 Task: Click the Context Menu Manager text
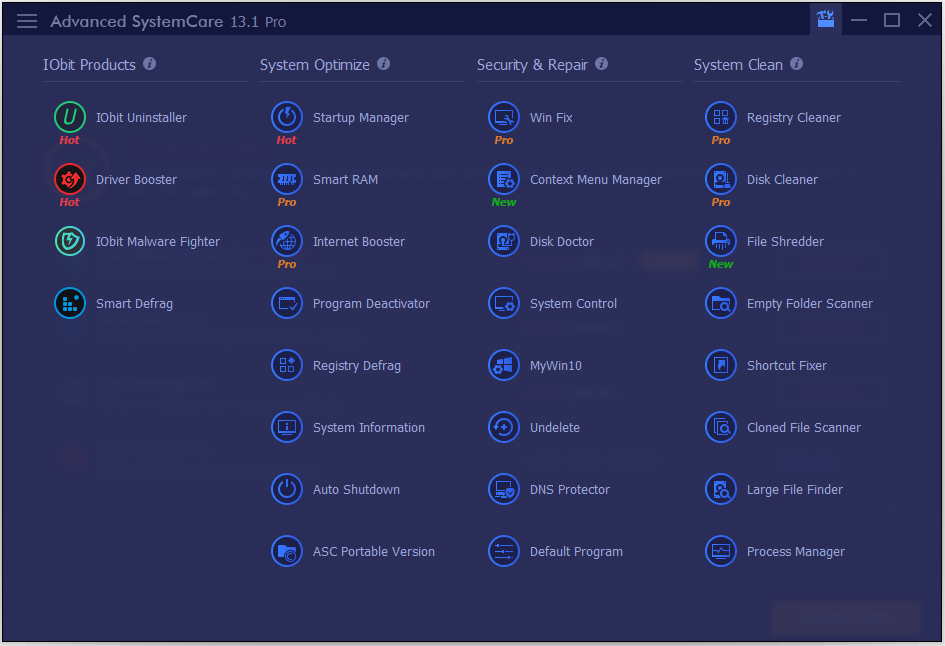click(595, 180)
